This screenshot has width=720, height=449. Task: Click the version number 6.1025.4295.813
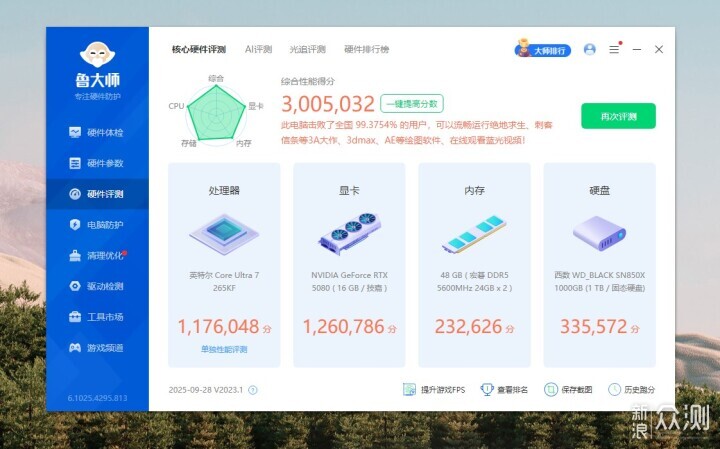[97, 398]
